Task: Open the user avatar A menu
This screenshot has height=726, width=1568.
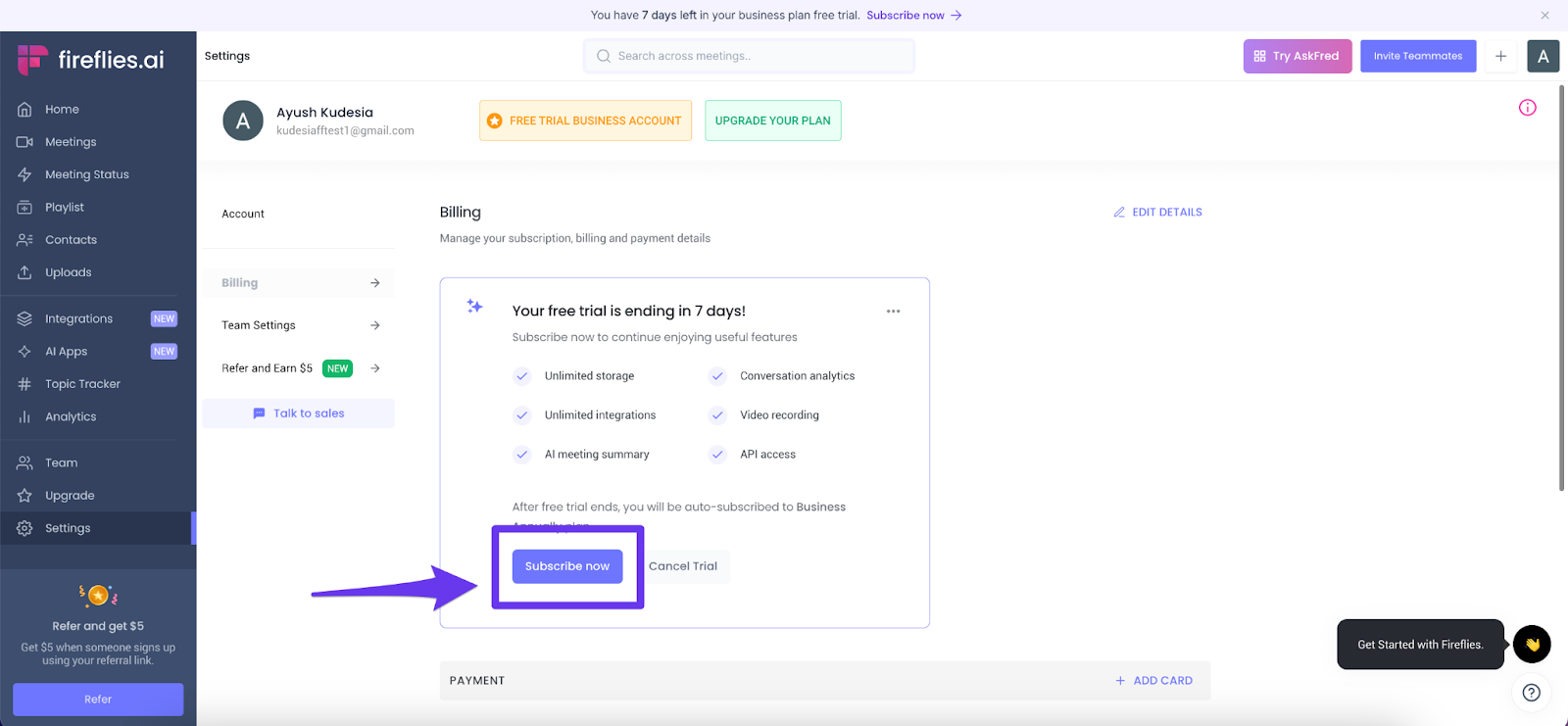Action: coord(1543,56)
